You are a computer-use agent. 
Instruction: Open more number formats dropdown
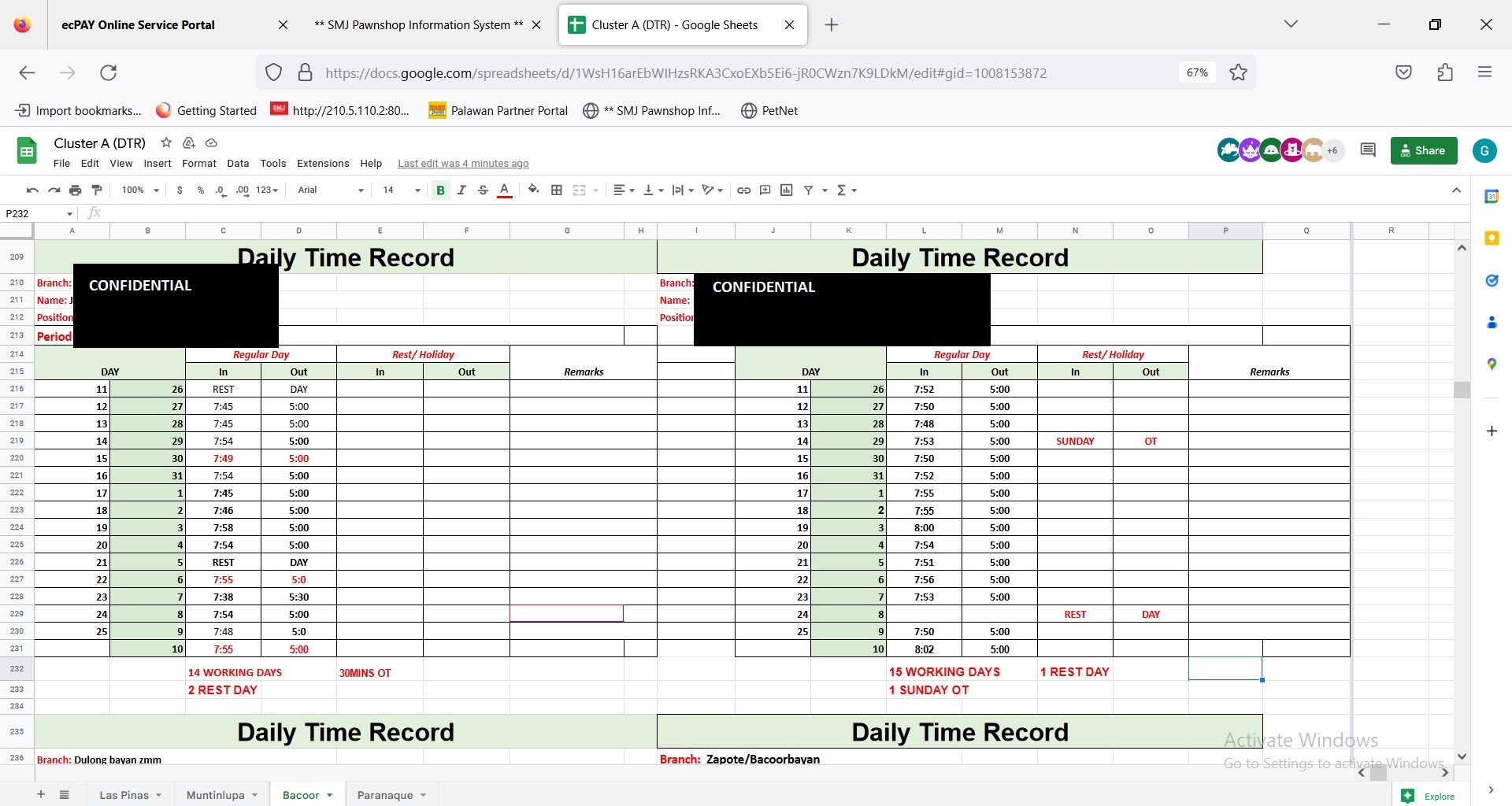click(267, 190)
